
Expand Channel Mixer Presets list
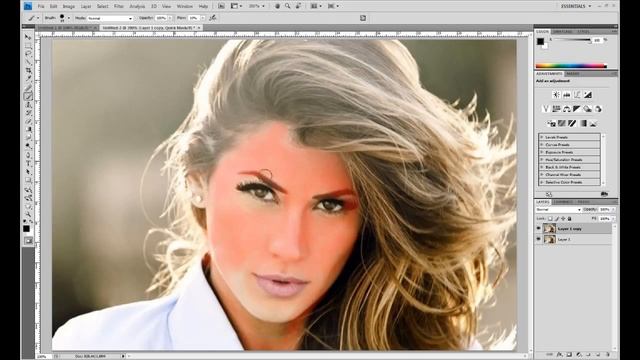542,175
